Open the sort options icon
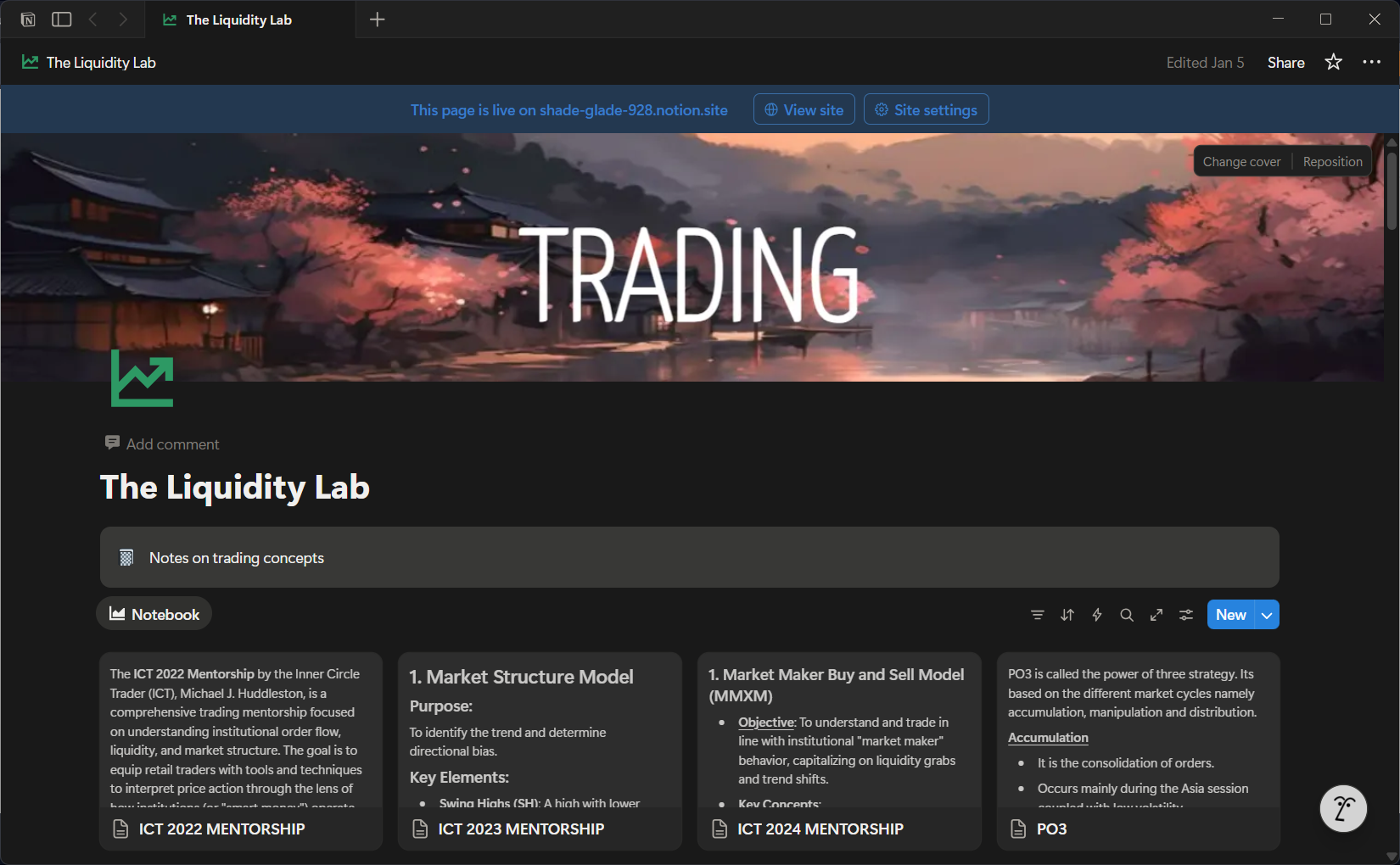Image resolution: width=1400 pixels, height=865 pixels. pos(1067,615)
